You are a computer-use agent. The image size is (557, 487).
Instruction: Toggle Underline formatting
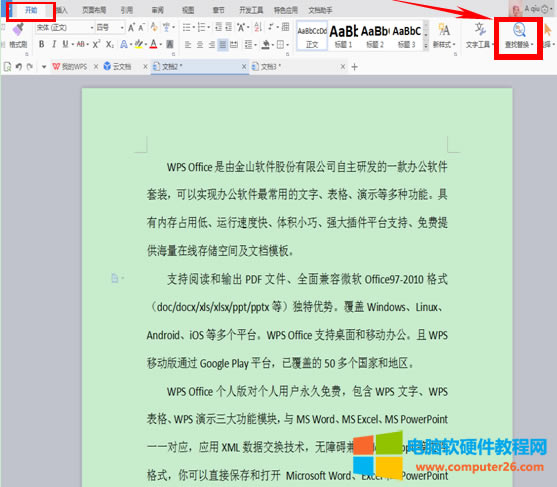(x=65, y=44)
